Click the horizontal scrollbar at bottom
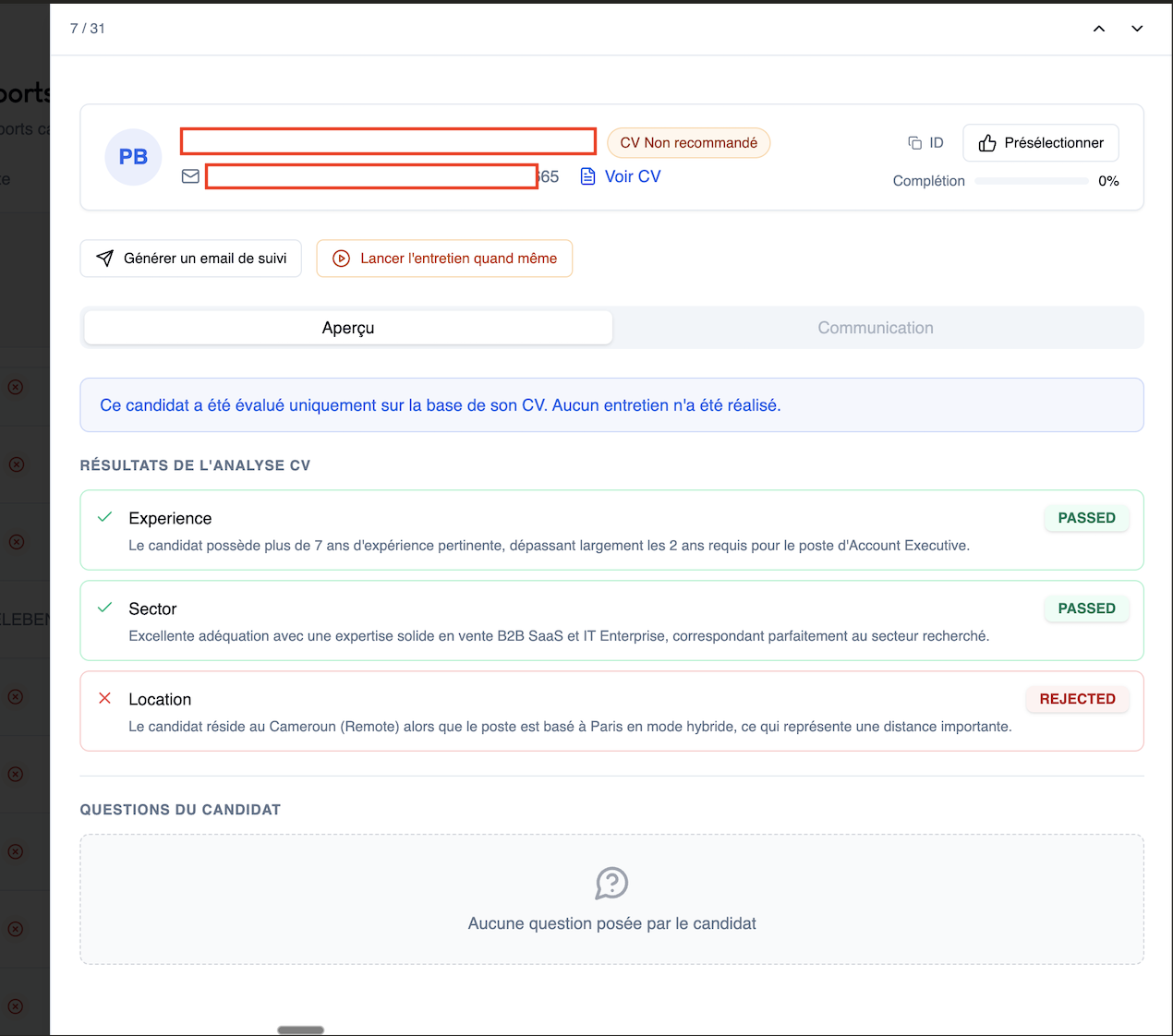Viewport: 1173px width, 1036px height. point(300,1030)
